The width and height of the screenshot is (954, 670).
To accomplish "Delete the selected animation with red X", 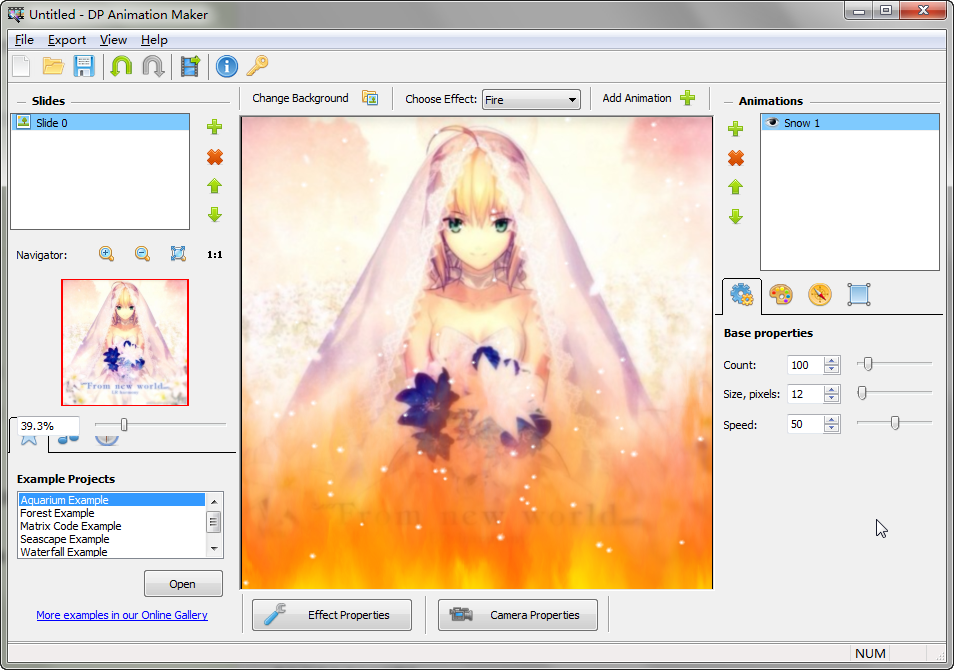I will pos(736,158).
